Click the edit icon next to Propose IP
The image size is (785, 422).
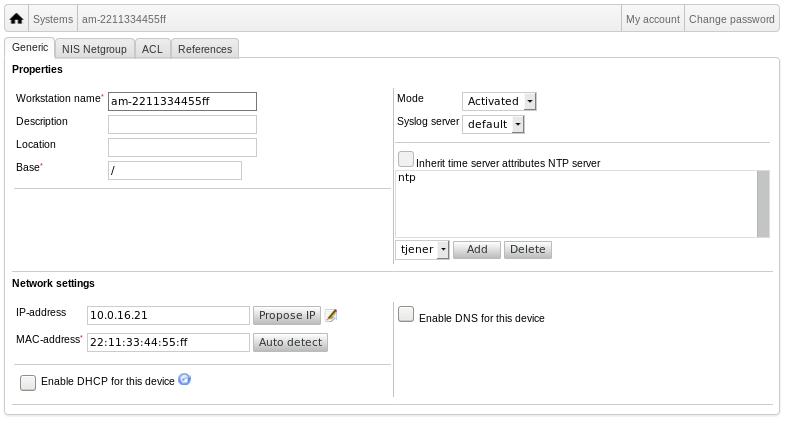[331, 315]
